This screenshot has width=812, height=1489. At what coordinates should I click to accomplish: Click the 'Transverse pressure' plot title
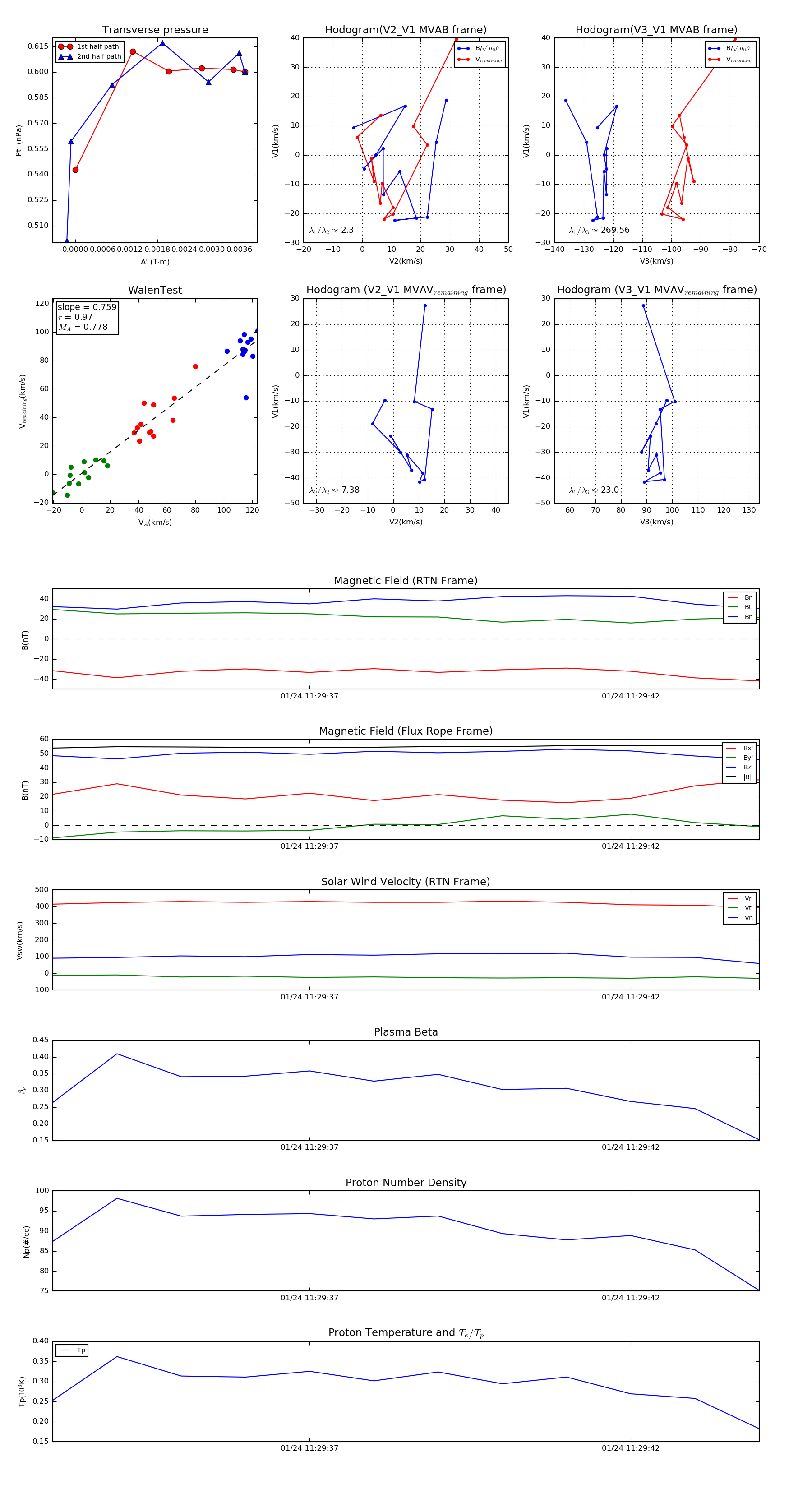[x=155, y=29]
